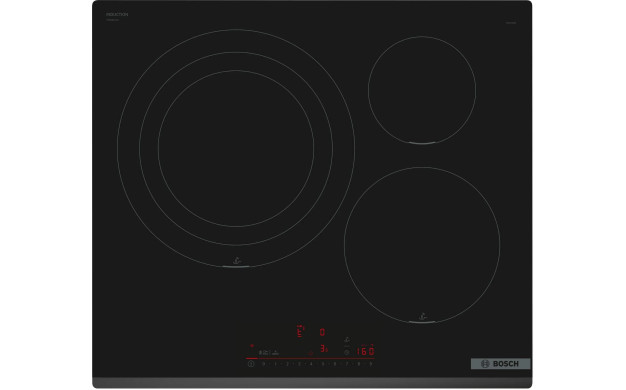
Task: Tap the power on/off symbol
Action: [251, 364]
